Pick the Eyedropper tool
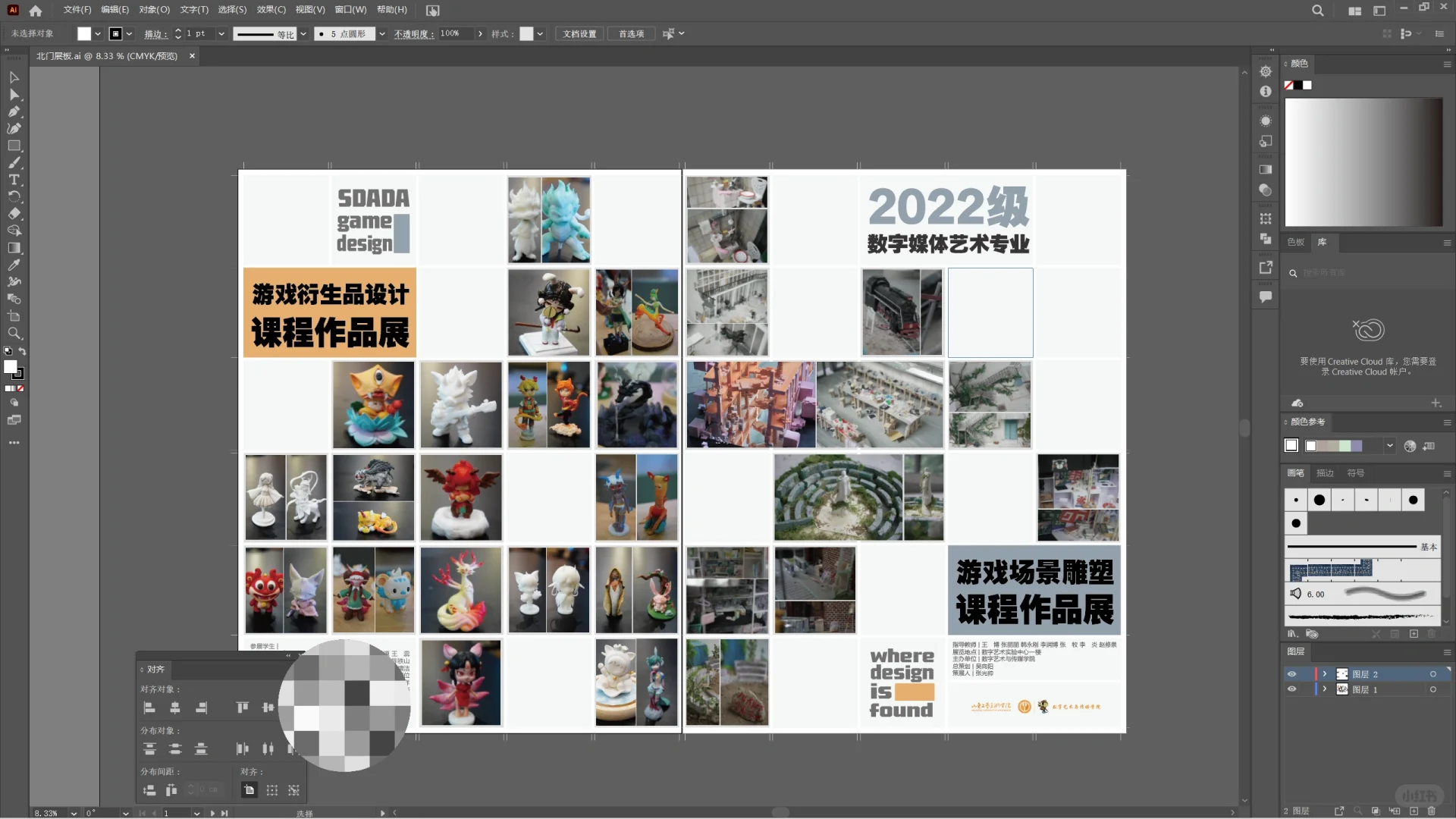This screenshot has height=819, width=1456. coord(14,265)
